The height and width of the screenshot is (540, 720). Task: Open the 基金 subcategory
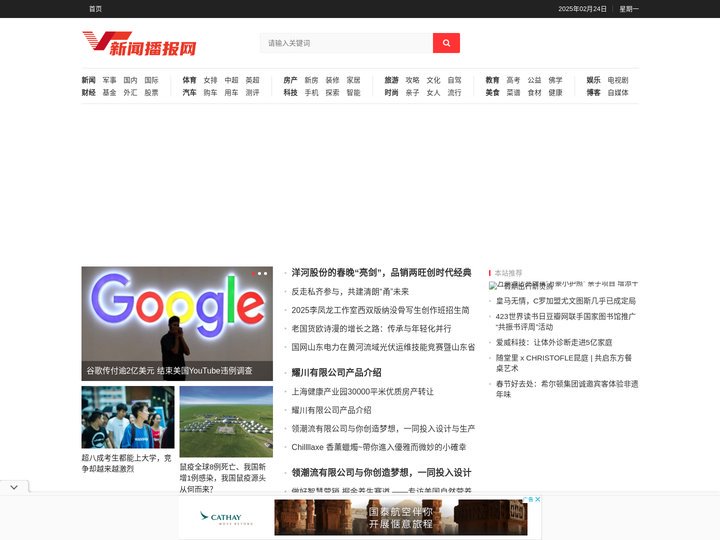[109, 92]
